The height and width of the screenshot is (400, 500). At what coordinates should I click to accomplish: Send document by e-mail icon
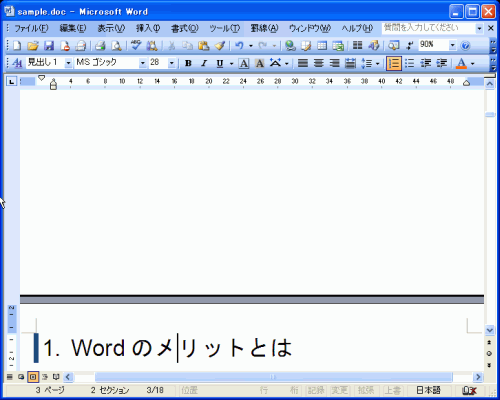81,45
